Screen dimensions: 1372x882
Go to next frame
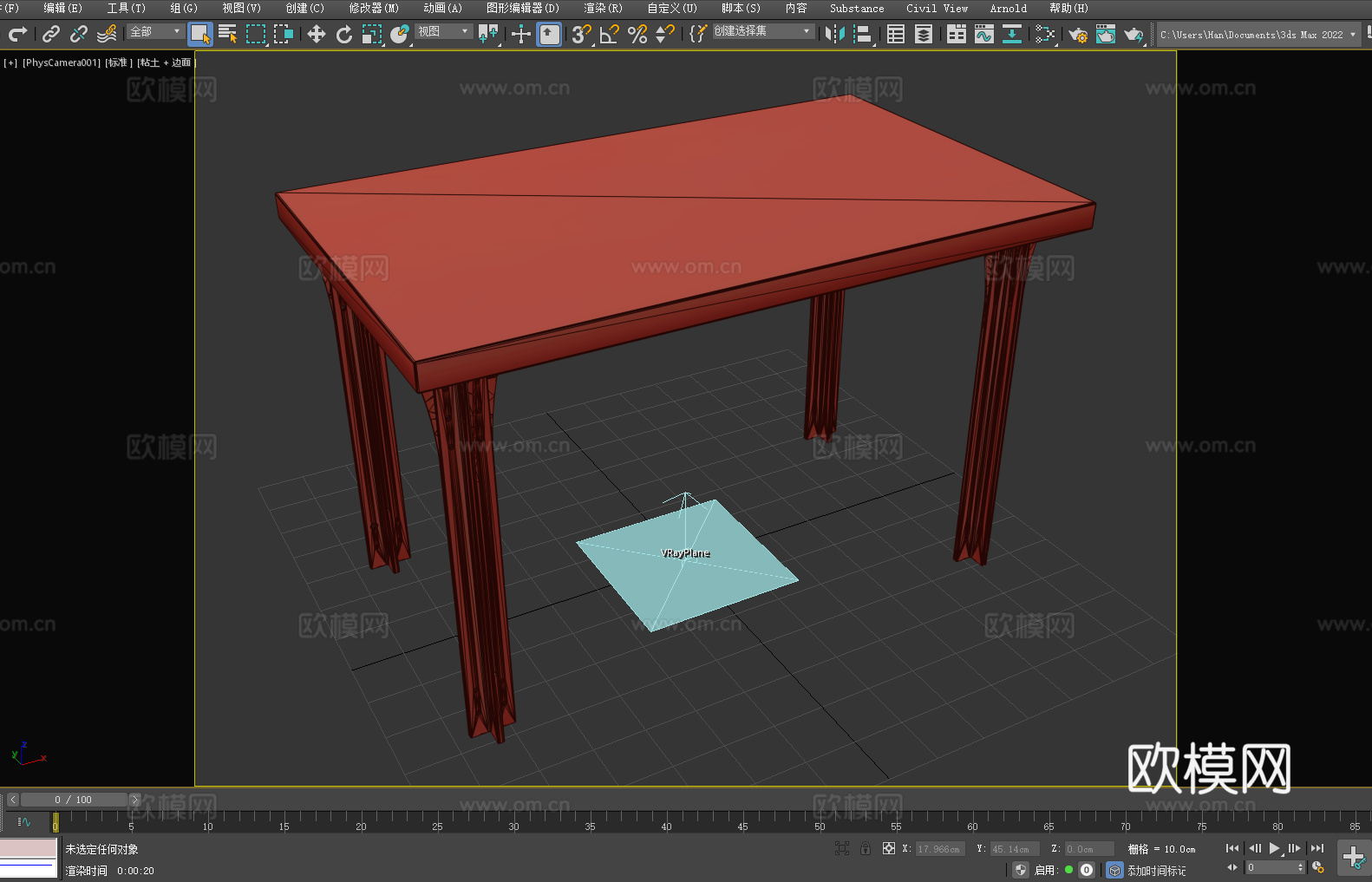1295,848
